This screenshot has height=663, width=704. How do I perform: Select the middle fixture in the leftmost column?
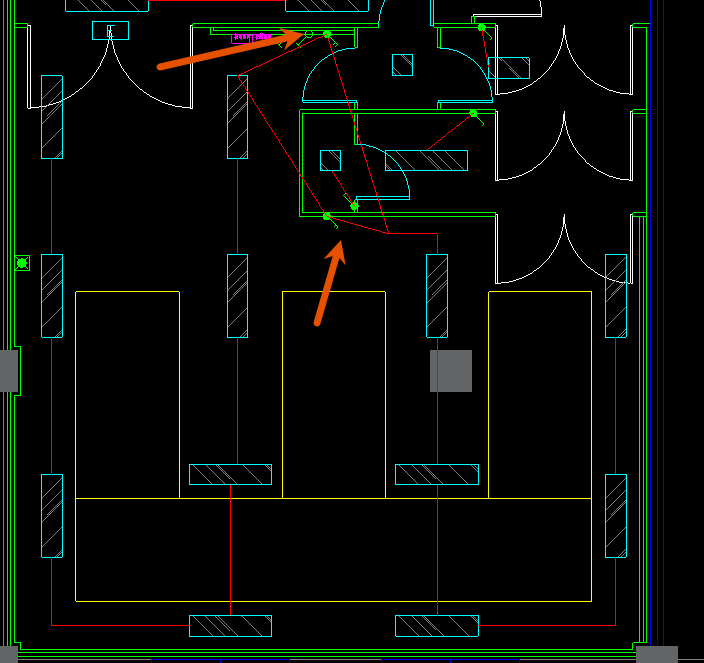pyautogui.click(x=52, y=296)
